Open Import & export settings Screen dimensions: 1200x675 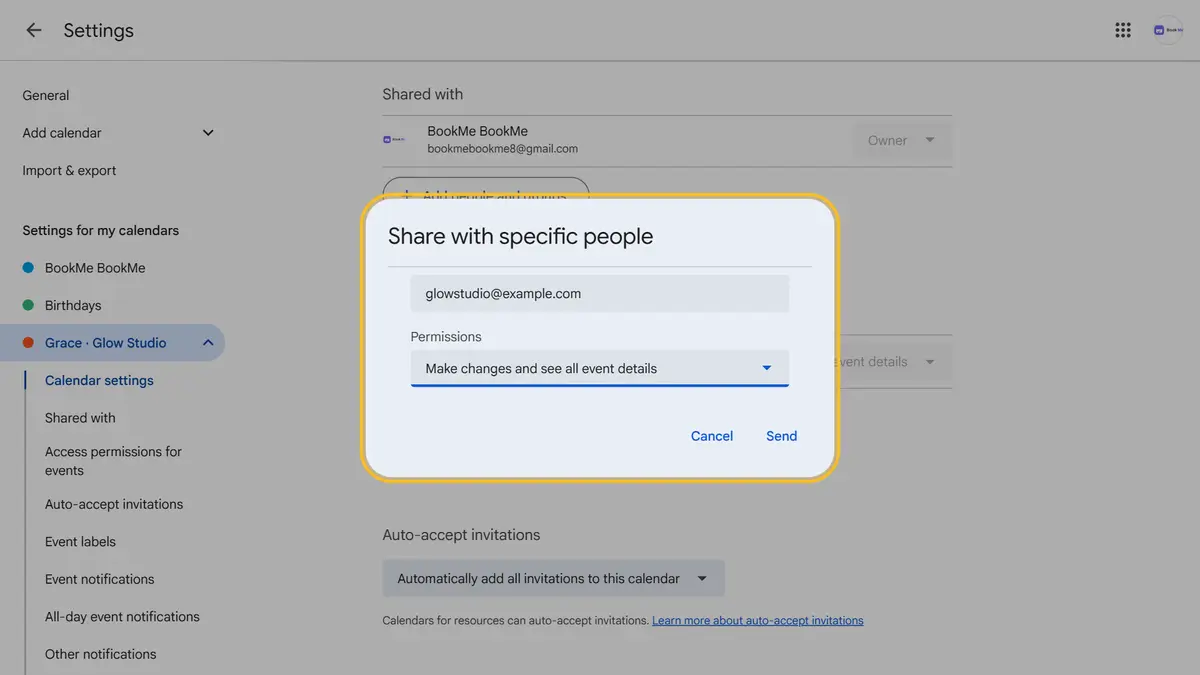69,171
